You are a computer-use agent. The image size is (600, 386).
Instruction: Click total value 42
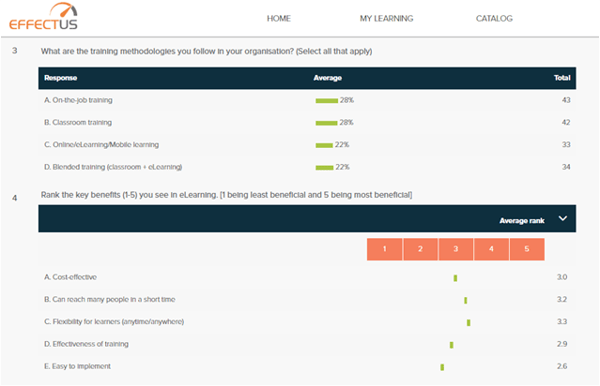[x=566, y=122]
